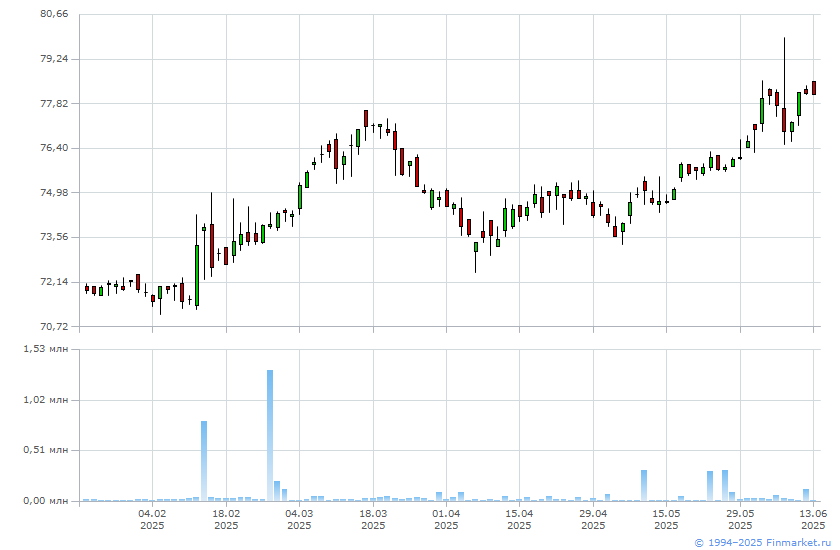Click the 04.02 2025 date label
This screenshot has height=550, width=840.
click(152, 519)
